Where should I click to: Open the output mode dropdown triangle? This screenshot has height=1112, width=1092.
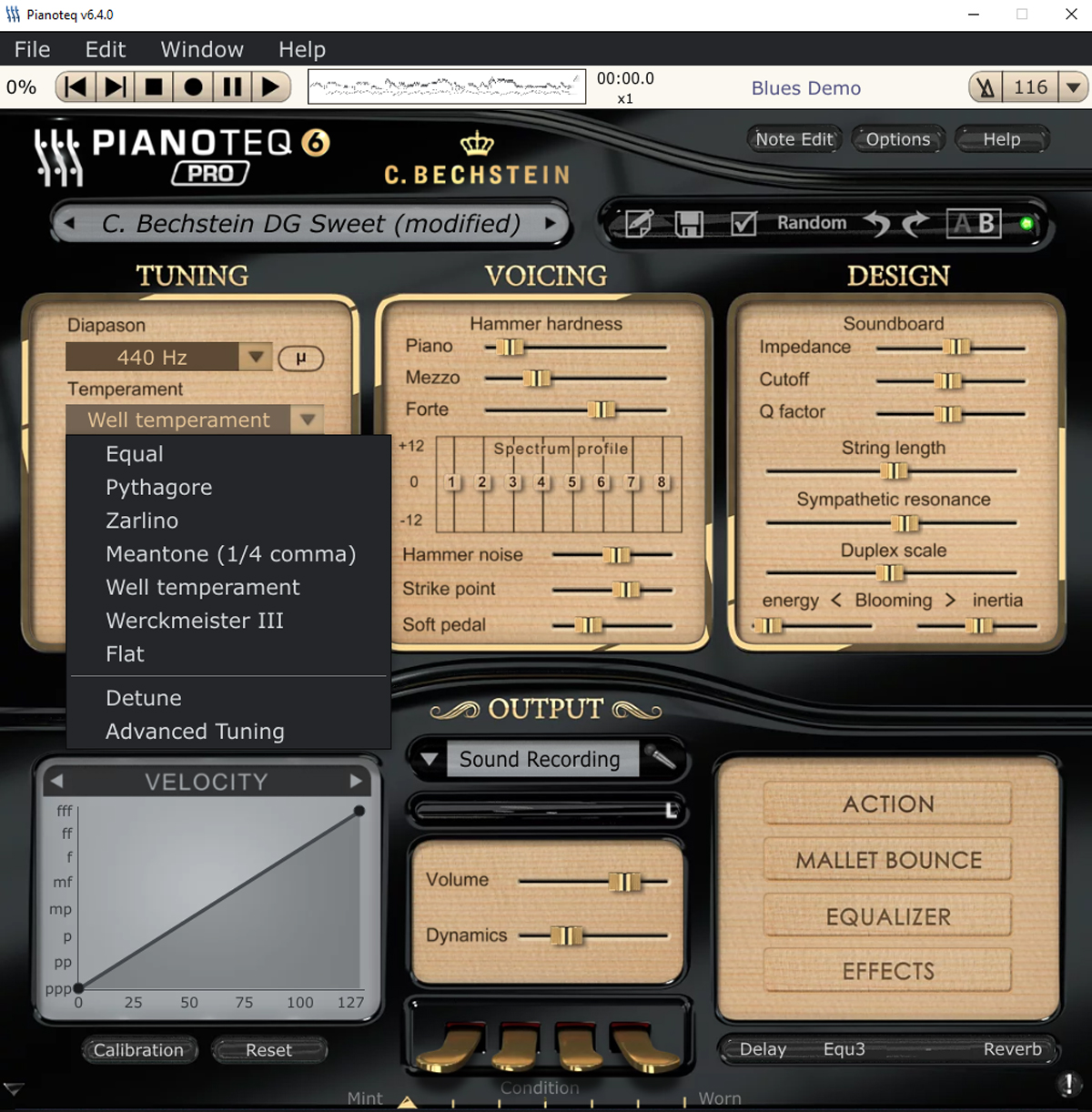tap(430, 759)
